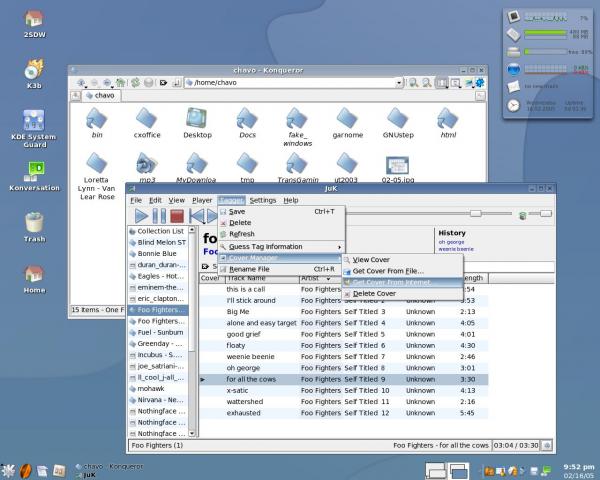This screenshot has width=600, height=480.
Task: Open the Collection List playlist
Action: tap(158, 231)
